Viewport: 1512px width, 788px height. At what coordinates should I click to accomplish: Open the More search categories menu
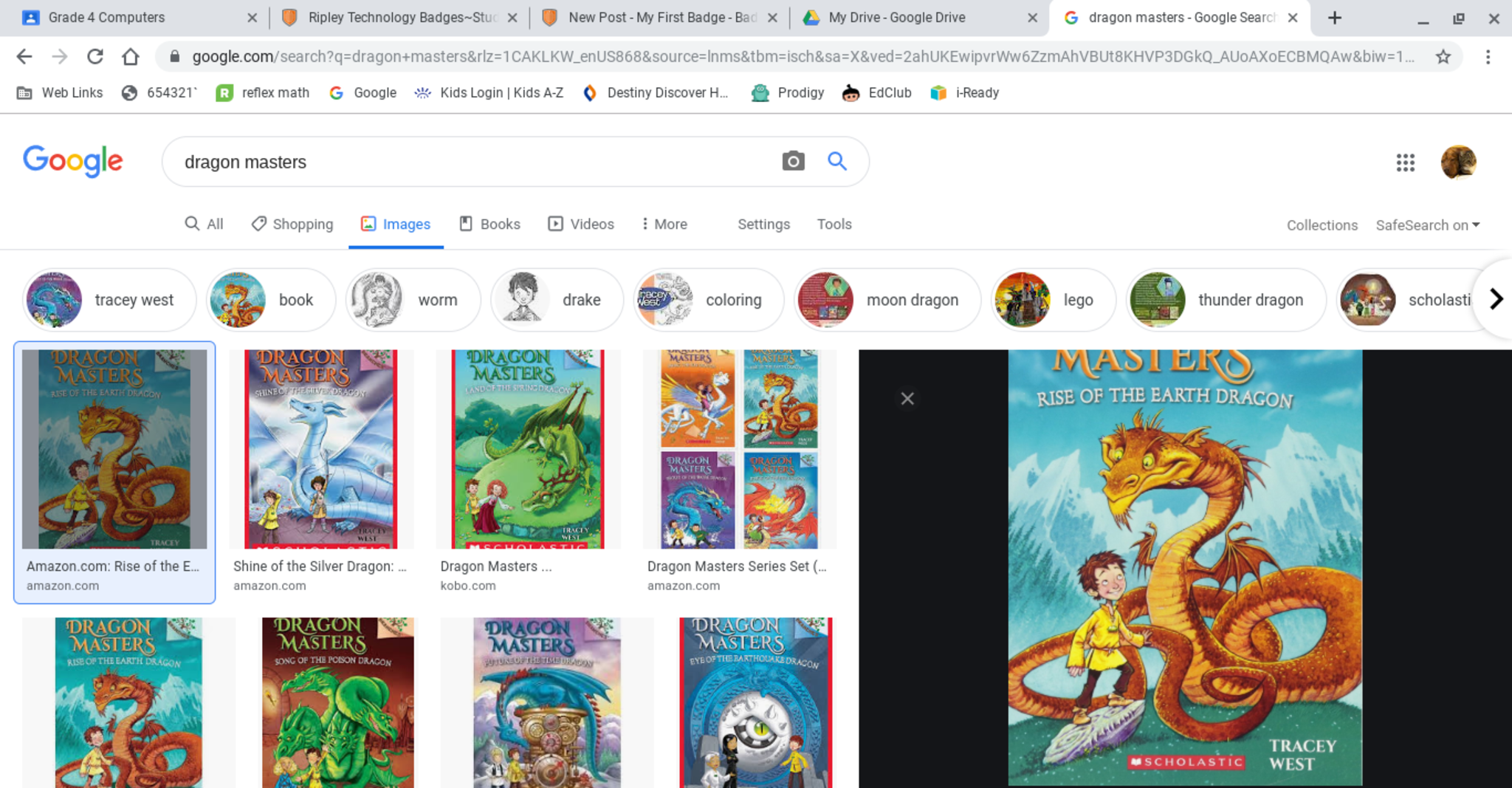point(664,224)
